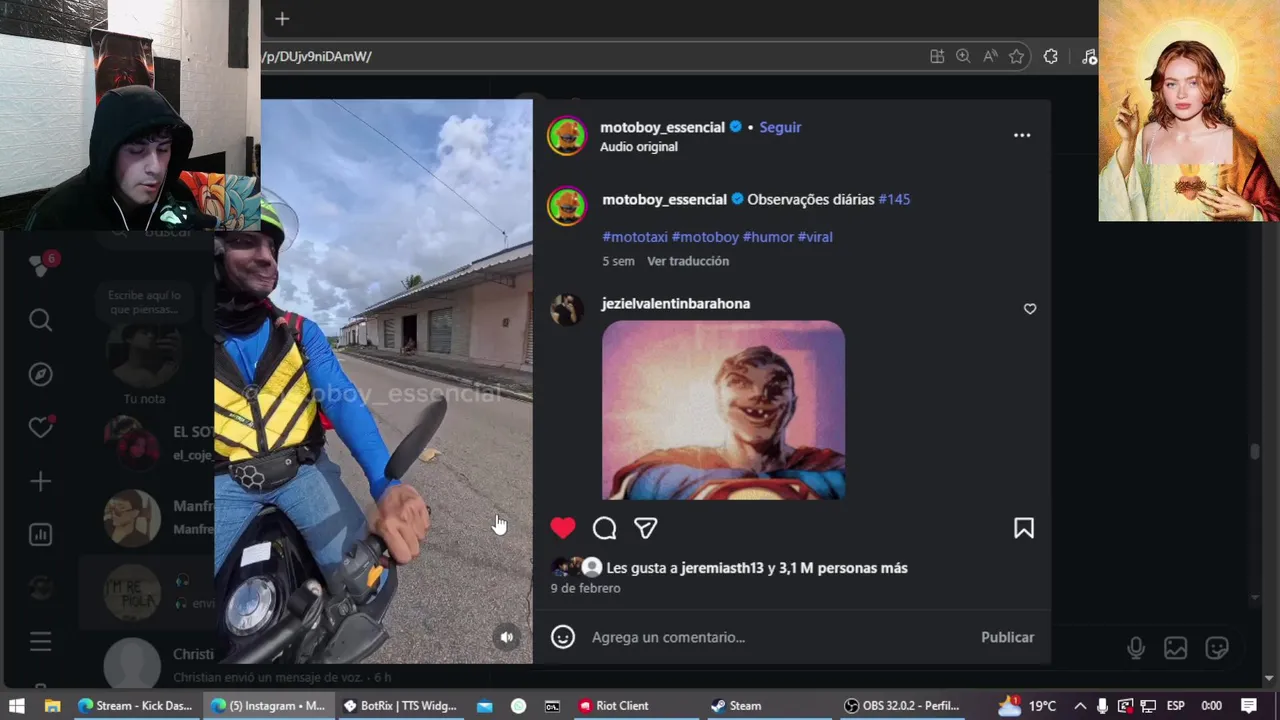Open the three-dot post options menu
The image size is (1280, 720).
(1022, 135)
